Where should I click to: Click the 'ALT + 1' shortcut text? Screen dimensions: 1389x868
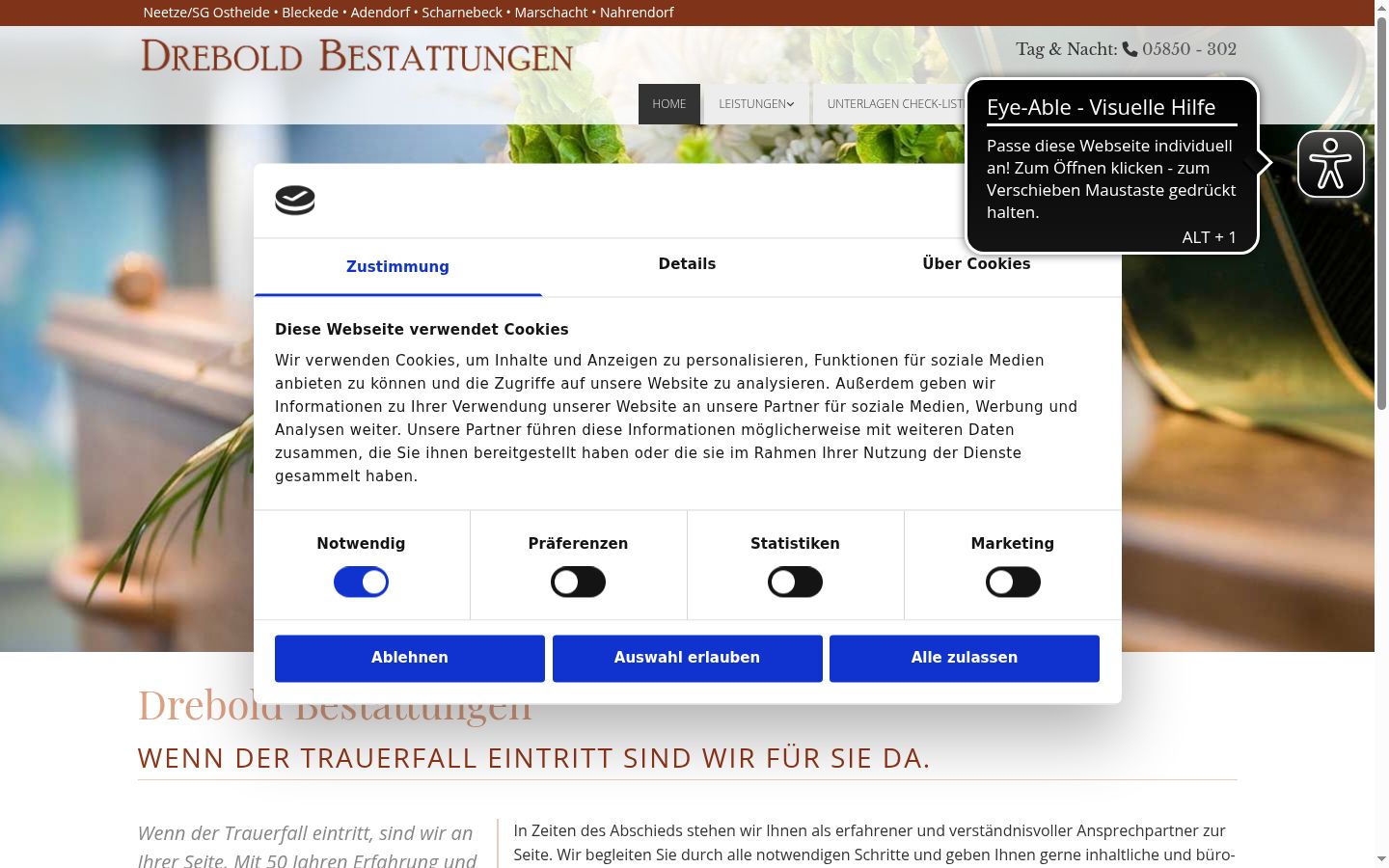(x=1210, y=237)
